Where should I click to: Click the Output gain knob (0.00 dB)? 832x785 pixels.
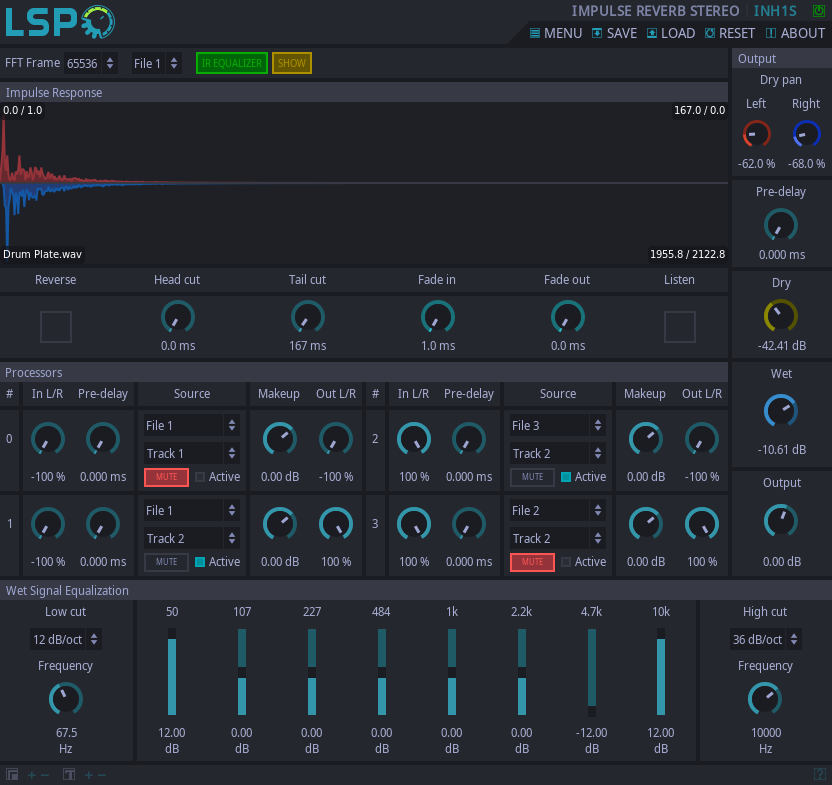[x=781, y=522]
